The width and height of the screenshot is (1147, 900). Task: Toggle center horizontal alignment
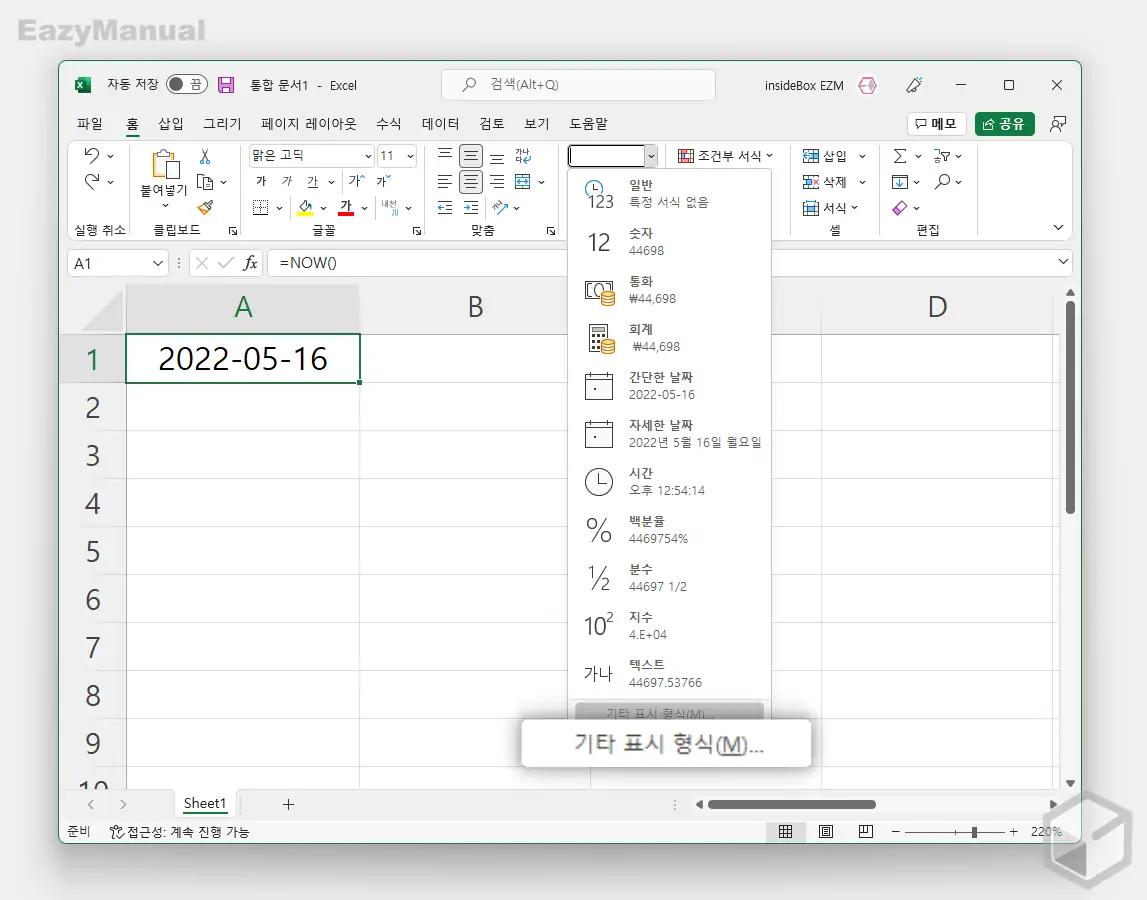470,182
